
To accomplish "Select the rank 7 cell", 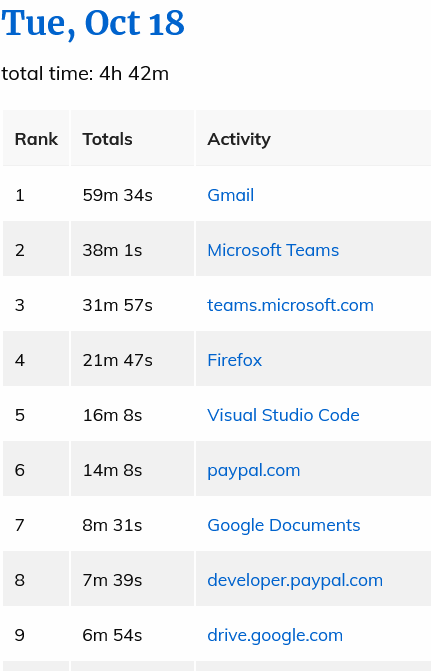I will coord(36,526).
